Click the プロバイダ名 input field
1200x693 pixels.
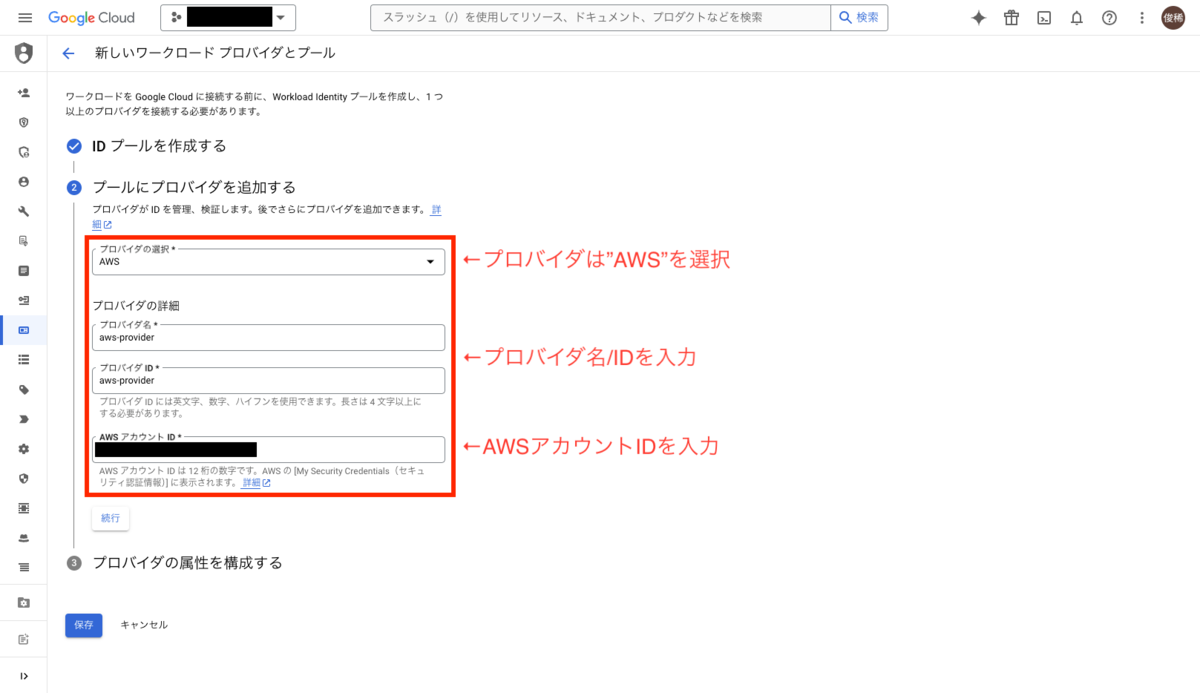(x=268, y=337)
